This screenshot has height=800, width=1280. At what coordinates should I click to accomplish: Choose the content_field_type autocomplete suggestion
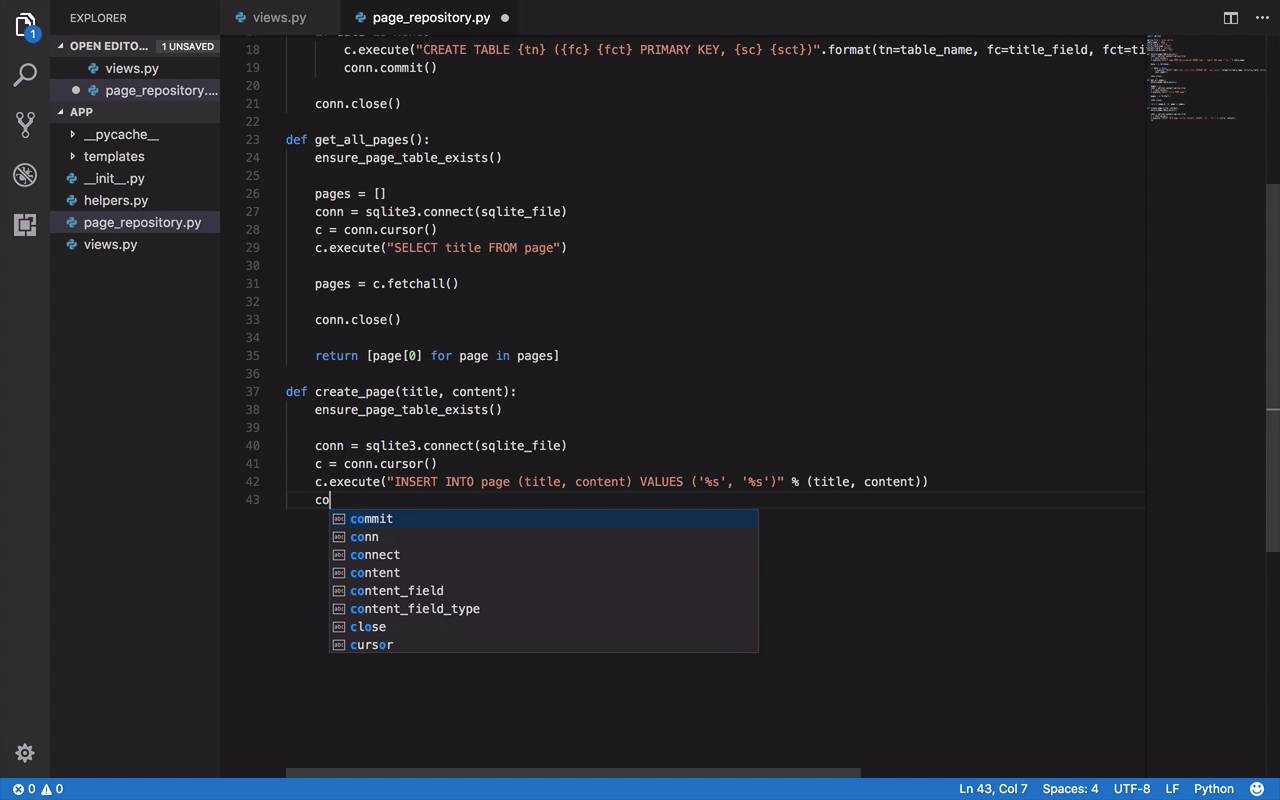[544, 609]
